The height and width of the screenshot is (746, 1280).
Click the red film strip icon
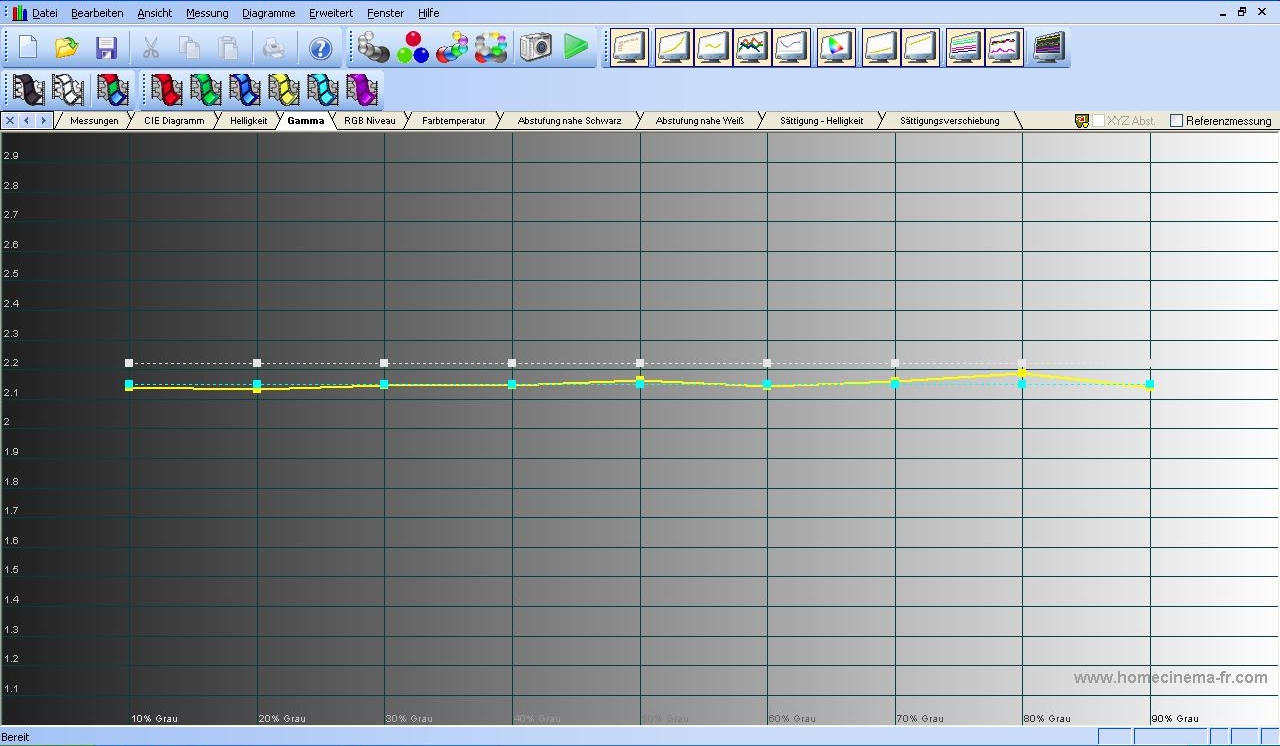(165, 89)
